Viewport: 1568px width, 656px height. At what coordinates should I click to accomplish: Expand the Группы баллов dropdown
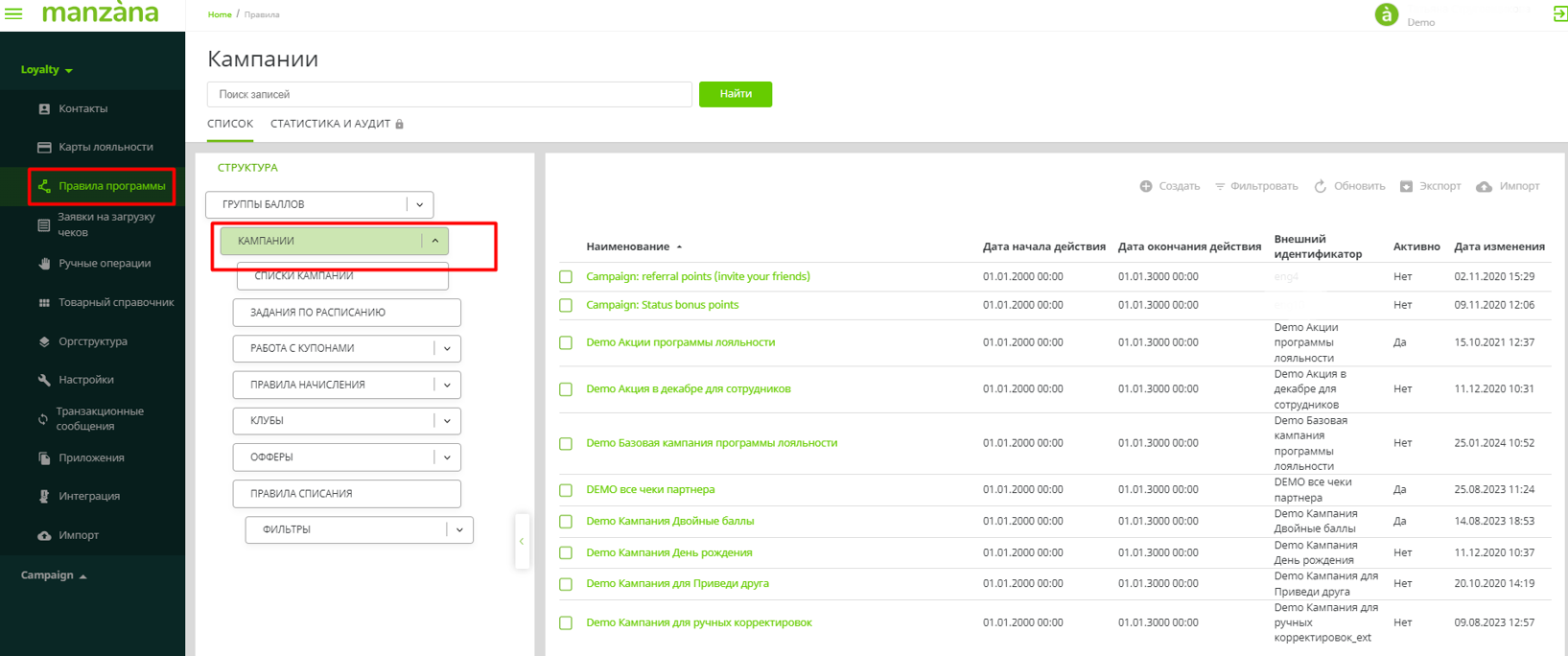(420, 204)
